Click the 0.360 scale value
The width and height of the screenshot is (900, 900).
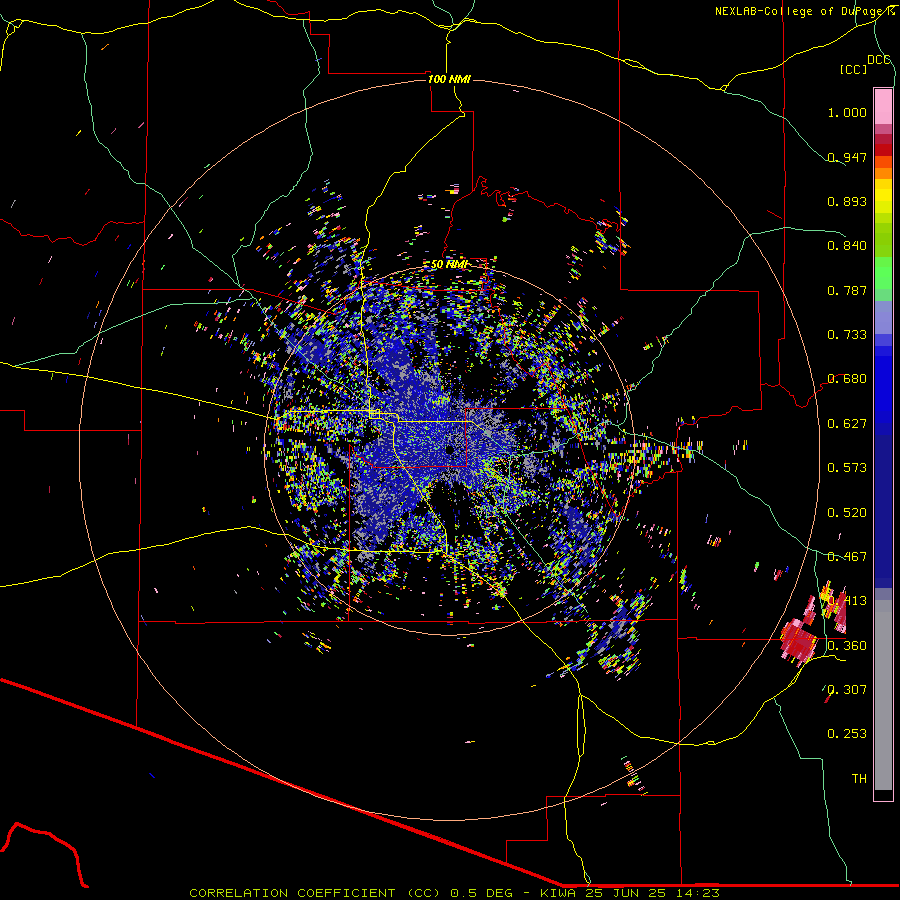point(847,646)
